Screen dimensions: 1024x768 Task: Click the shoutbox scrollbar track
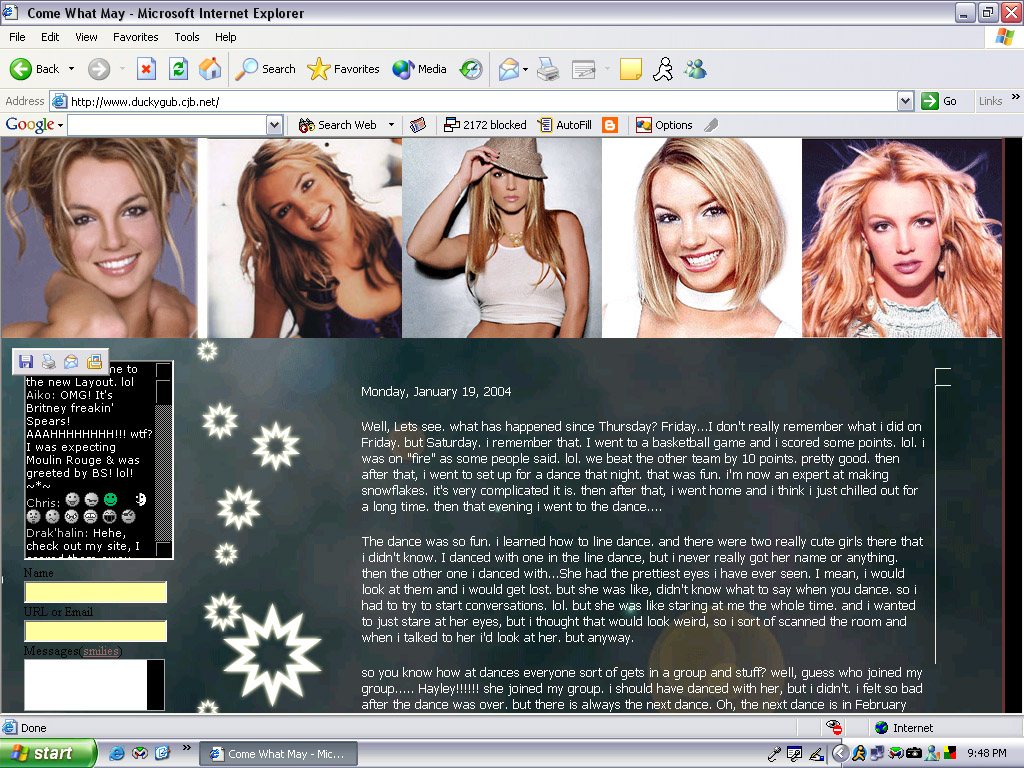coord(164,473)
